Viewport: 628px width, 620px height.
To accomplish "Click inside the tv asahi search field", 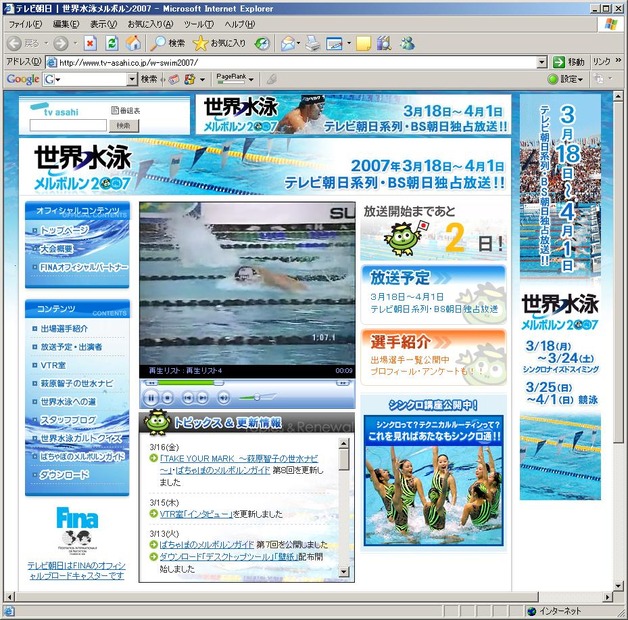I will 68,125.
